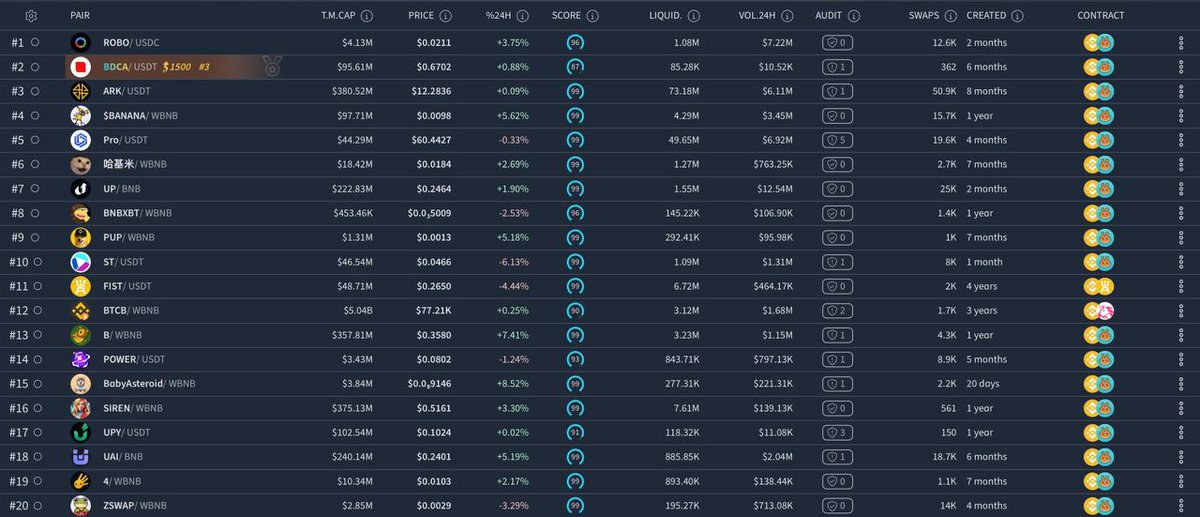Image resolution: width=1200 pixels, height=517 pixels.
Task: Open three-dot menu for BabyAsteroid row
Action: [1181, 384]
